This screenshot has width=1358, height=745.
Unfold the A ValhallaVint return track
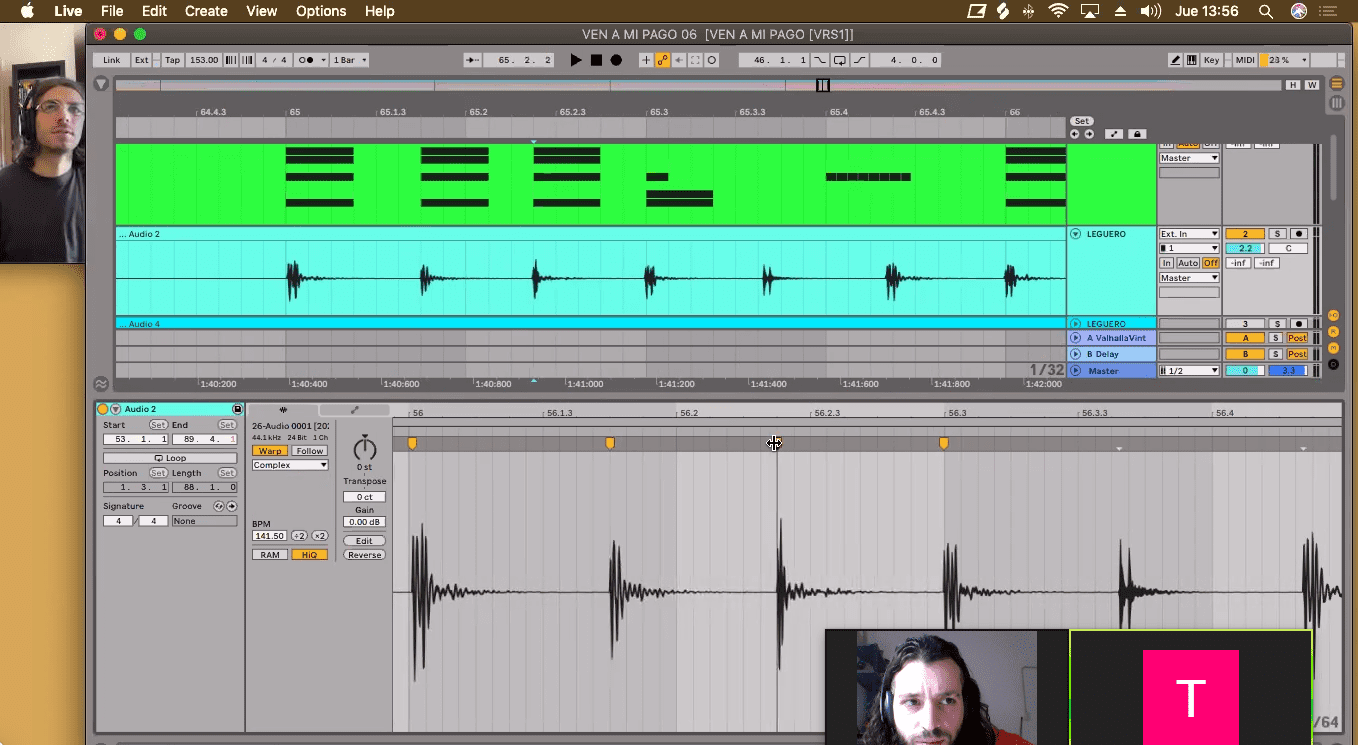[1076, 338]
